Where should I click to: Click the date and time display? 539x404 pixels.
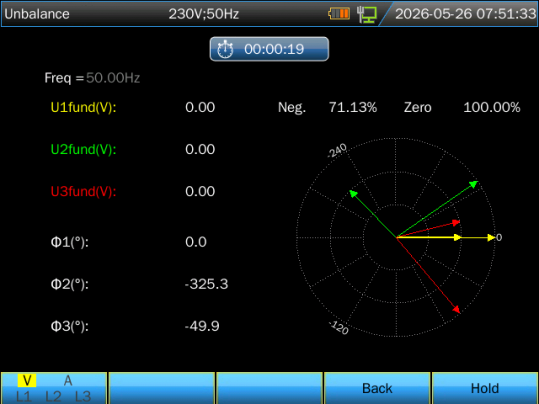pos(465,14)
